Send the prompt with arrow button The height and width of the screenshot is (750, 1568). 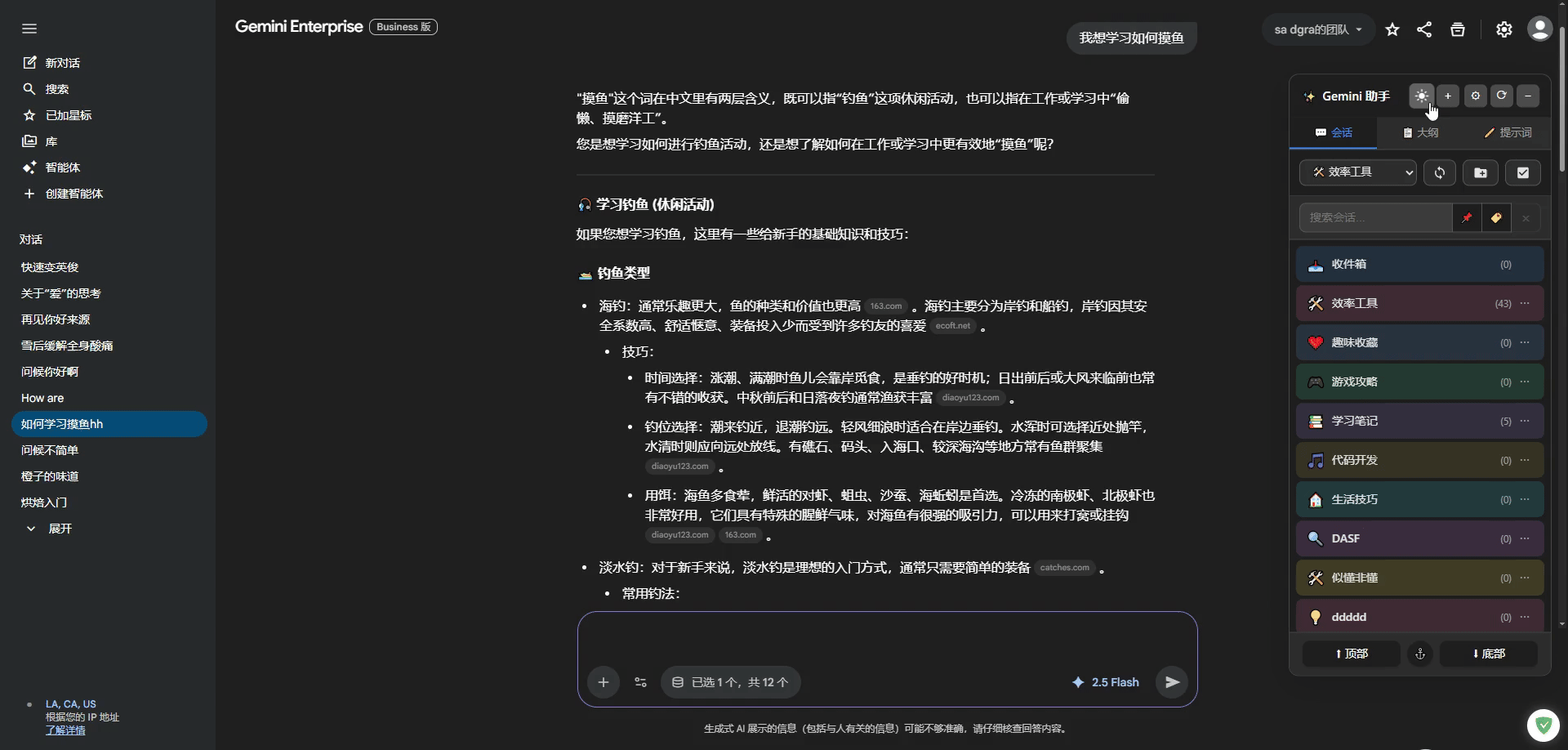coord(1172,682)
